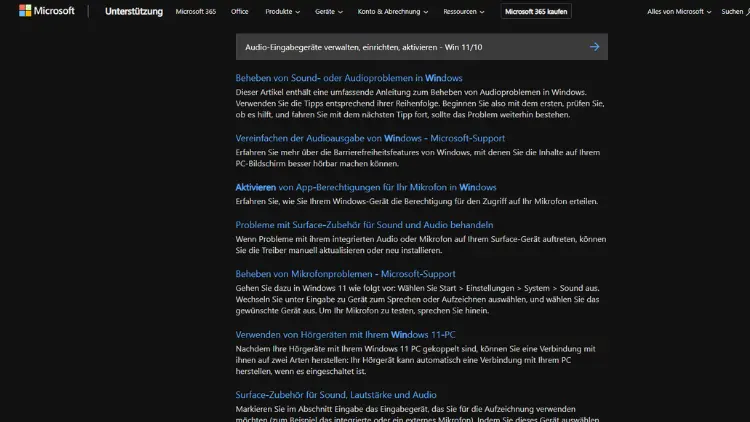Expand the Konto & Abrechnung dropdown

coord(393,11)
